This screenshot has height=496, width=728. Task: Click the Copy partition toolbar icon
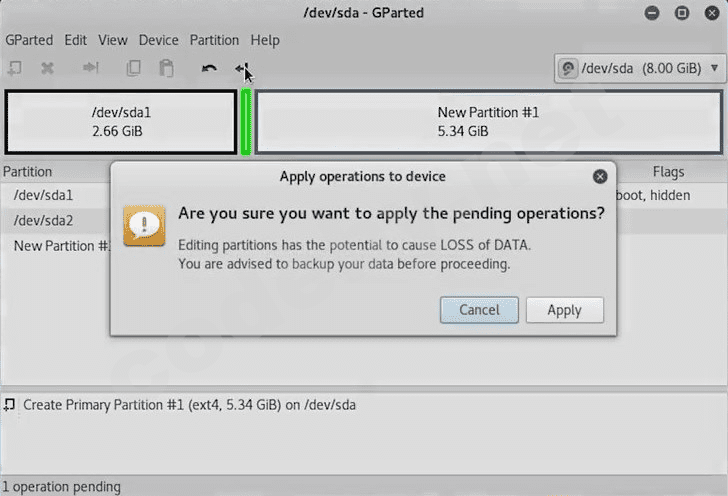[x=133, y=68]
